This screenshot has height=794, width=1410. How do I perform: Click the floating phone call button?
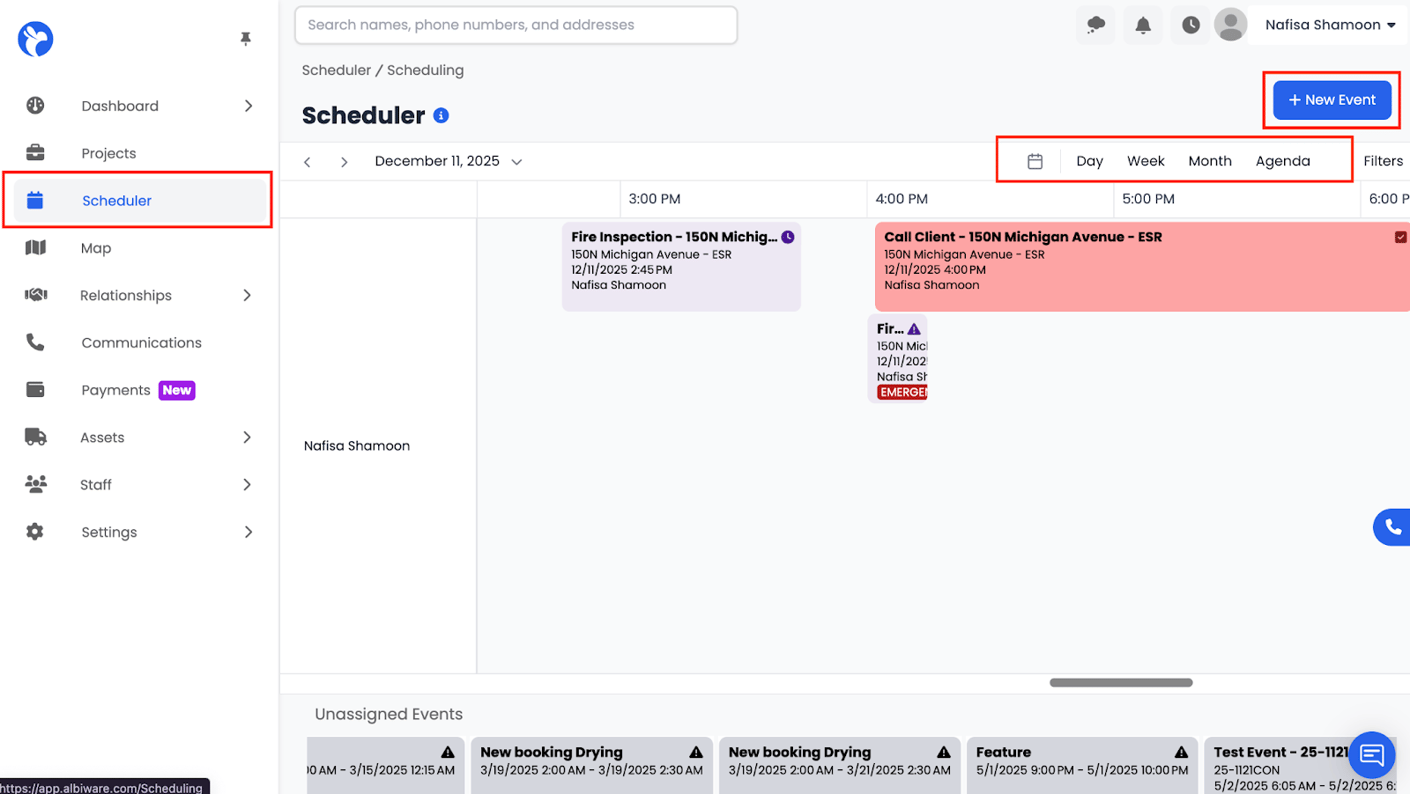[x=1392, y=527]
